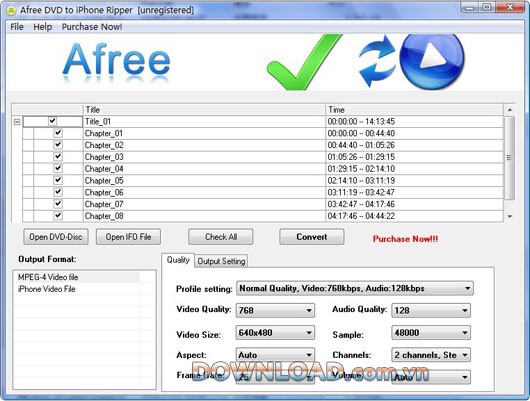Image resolution: width=530 pixels, height=401 pixels.
Task: Select the Chapter_08 row title
Action: 104,216
